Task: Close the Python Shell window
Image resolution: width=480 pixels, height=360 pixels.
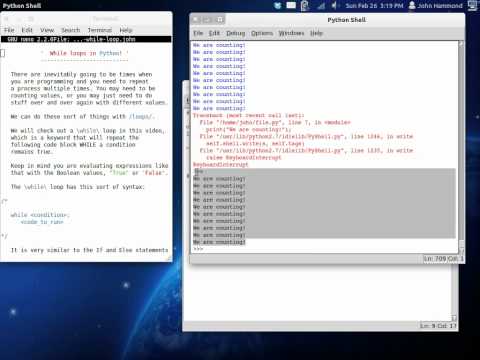Action: pyautogui.click(x=196, y=20)
